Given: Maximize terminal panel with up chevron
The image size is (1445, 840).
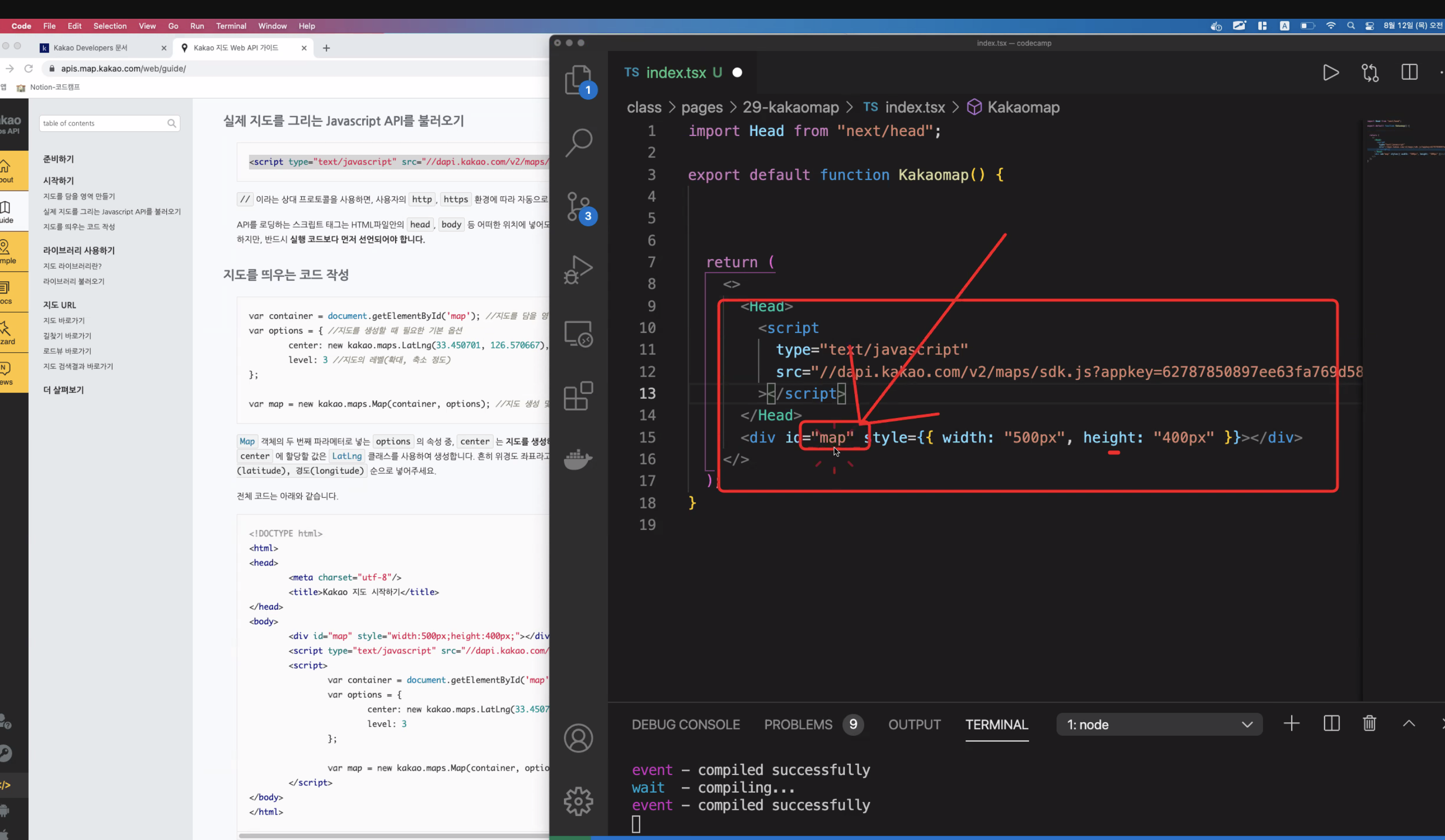Looking at the screenshot, I should point(1409,724).
